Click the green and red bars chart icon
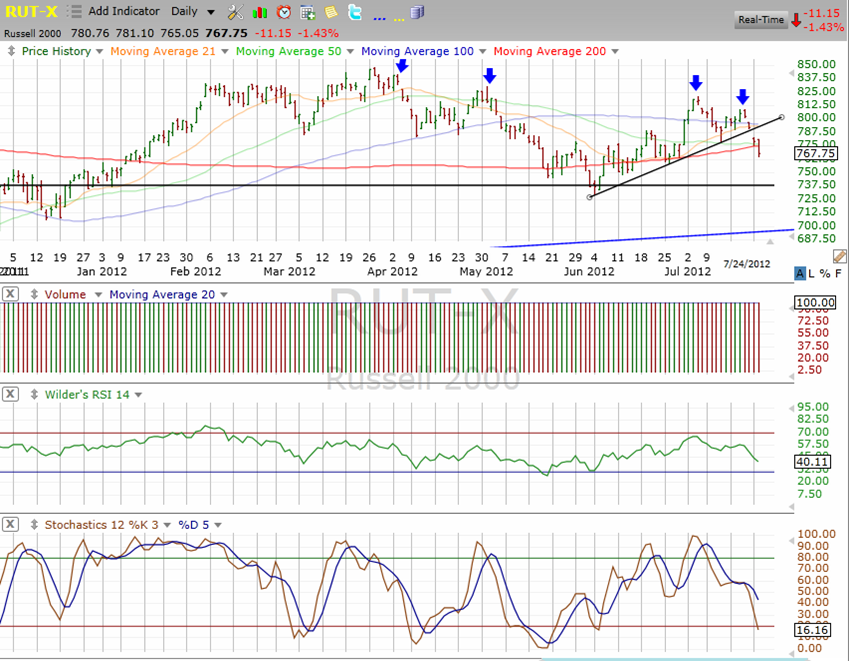The image size is (849, 661). click(260, 12)
